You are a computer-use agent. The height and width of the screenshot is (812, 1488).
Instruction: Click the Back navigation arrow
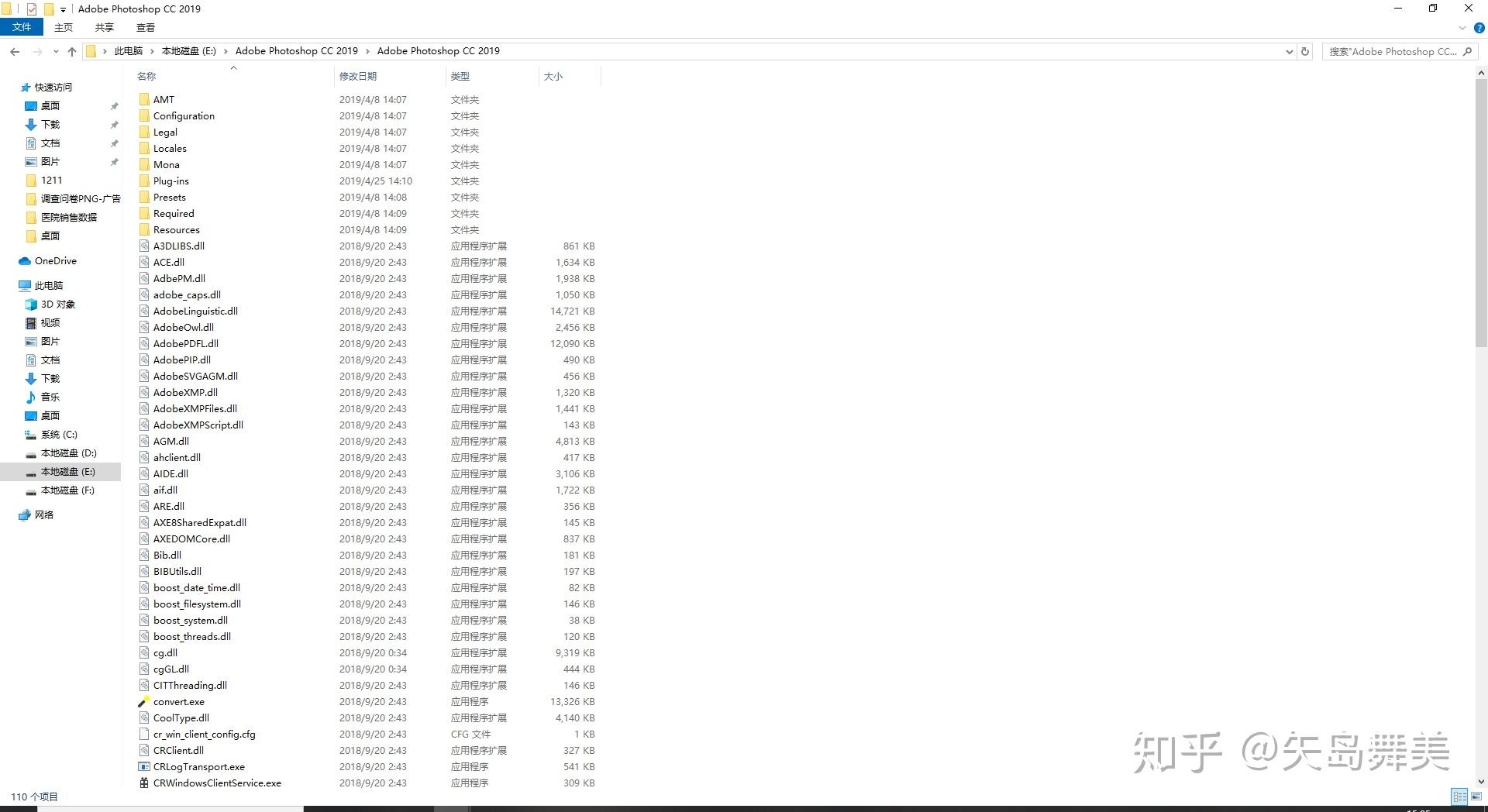coord(15,52)
